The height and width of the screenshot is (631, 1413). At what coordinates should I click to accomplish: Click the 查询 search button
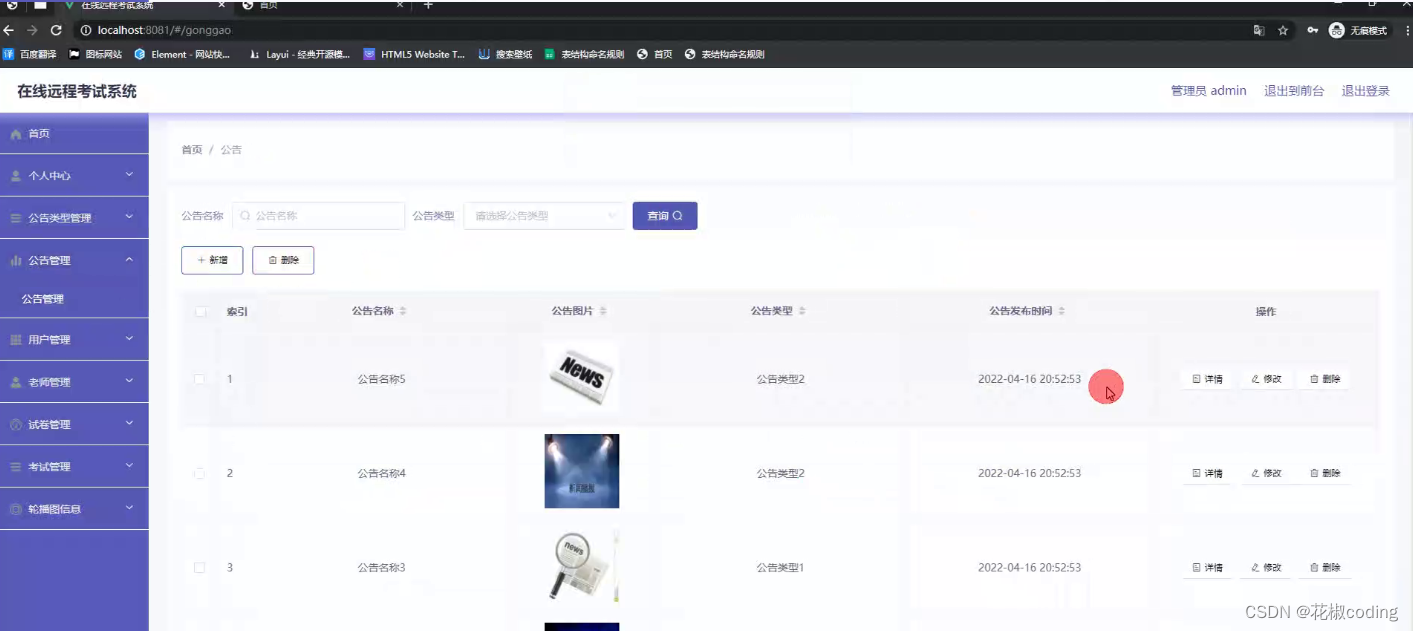(664, 215)
